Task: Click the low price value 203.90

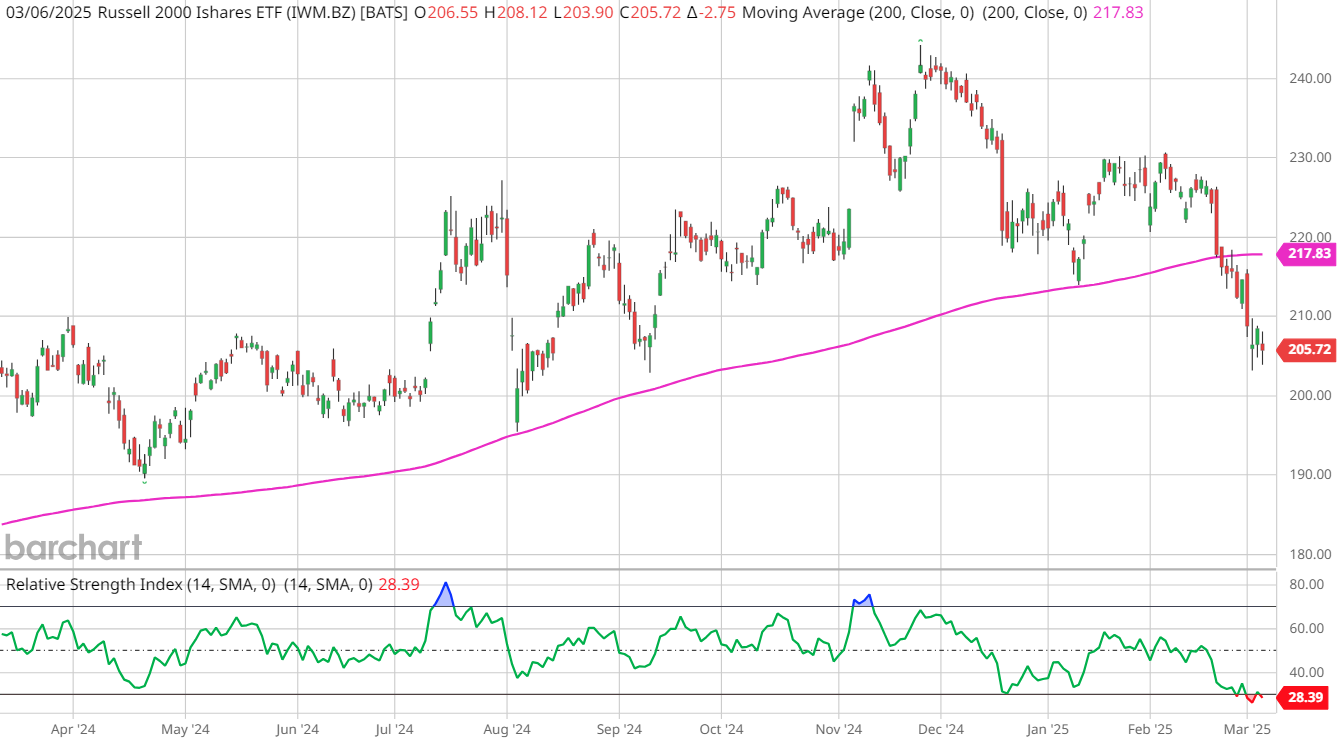Action: 587,13
